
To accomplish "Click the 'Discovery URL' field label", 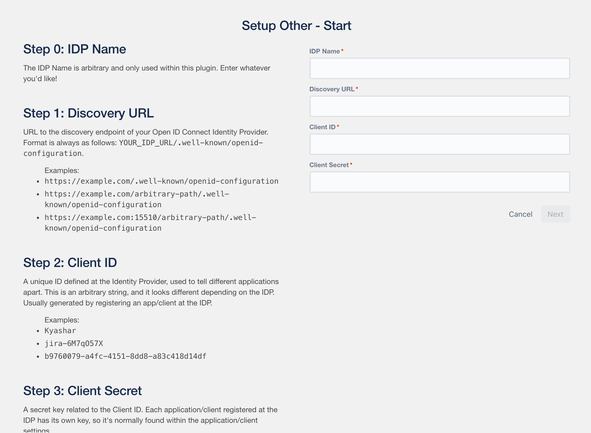I will click(332, 89).
